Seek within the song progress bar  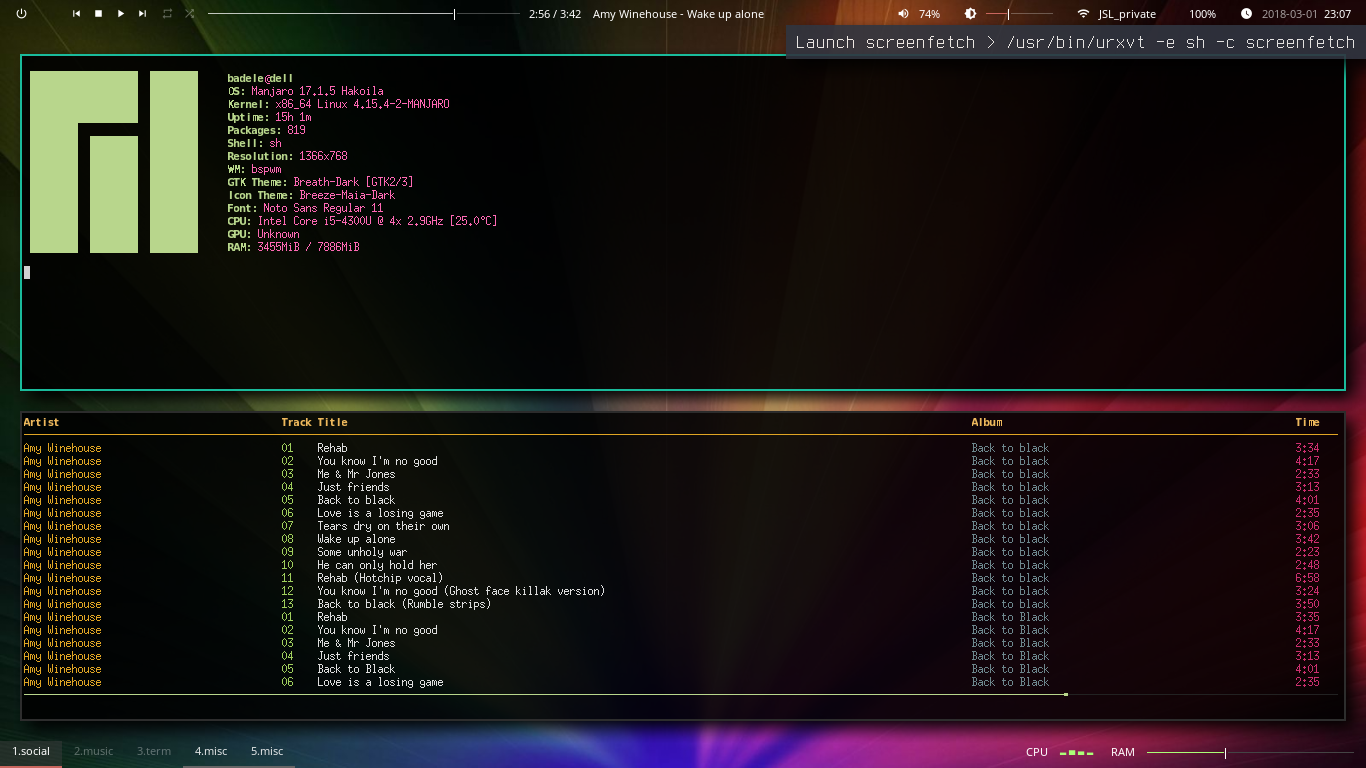pyautogui.click(x=364, y=14)
